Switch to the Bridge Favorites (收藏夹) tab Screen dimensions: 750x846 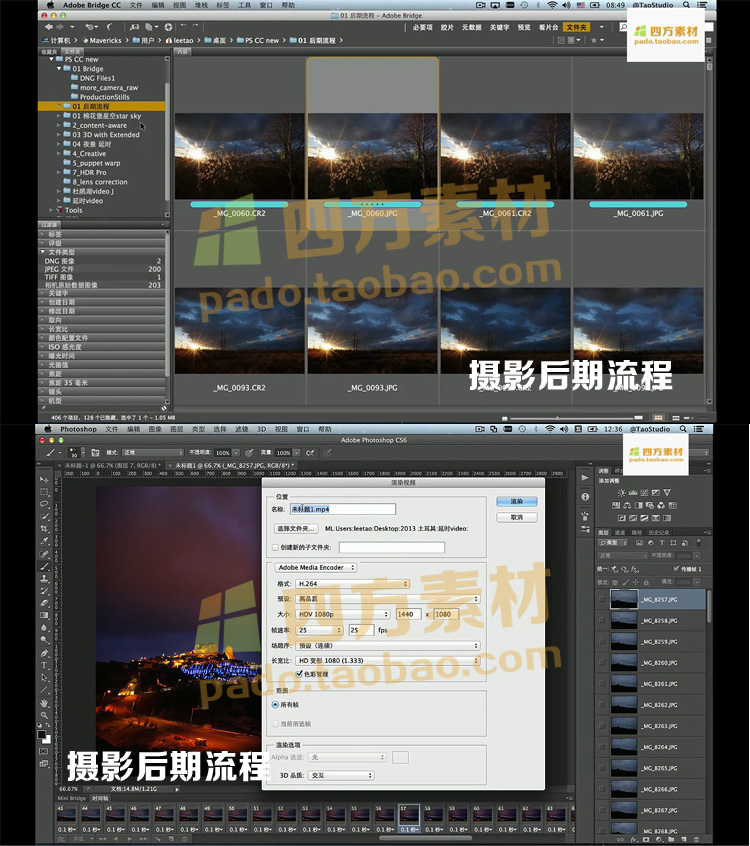[x=50, y=52]
